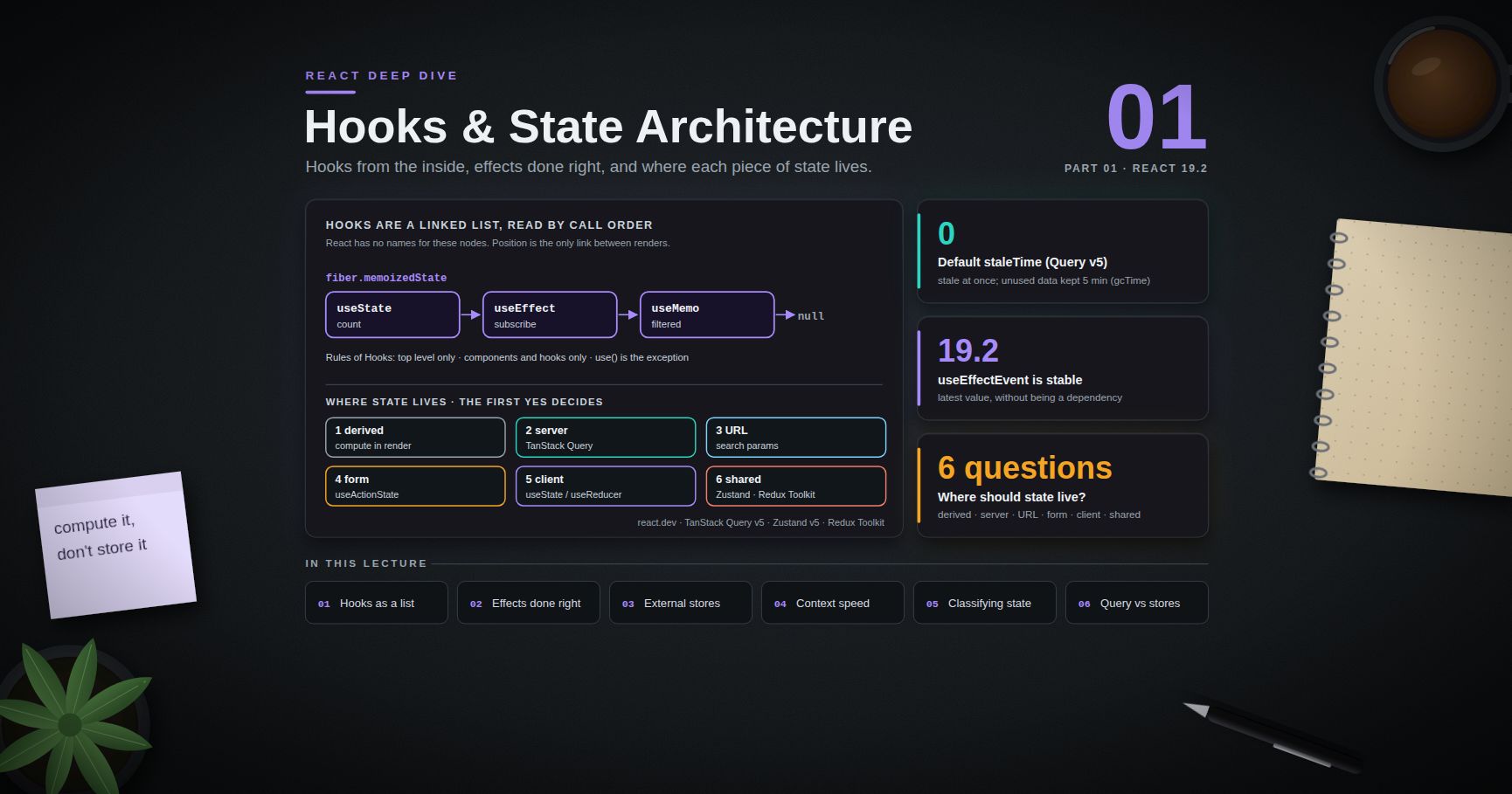
Task: Click the 'React has no names for these nodes' text
Action: coord(497,243)
